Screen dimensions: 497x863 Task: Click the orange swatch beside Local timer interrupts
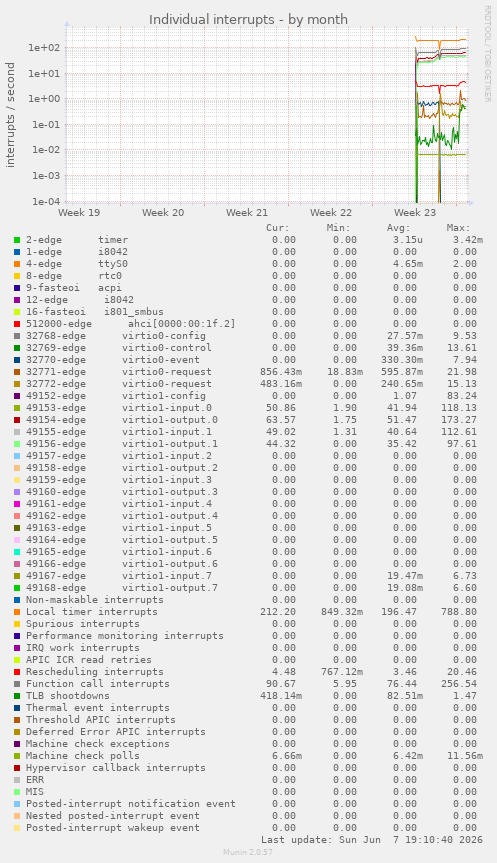pyautogui.click(x=17, y=612)
